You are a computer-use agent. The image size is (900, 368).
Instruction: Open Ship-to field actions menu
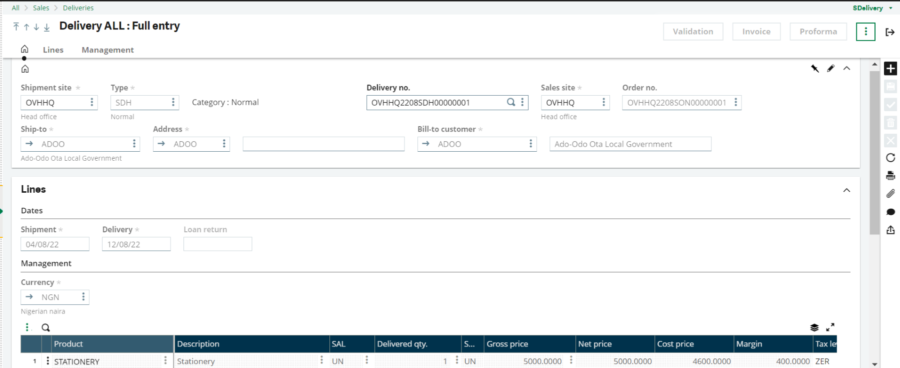point(134,144)
